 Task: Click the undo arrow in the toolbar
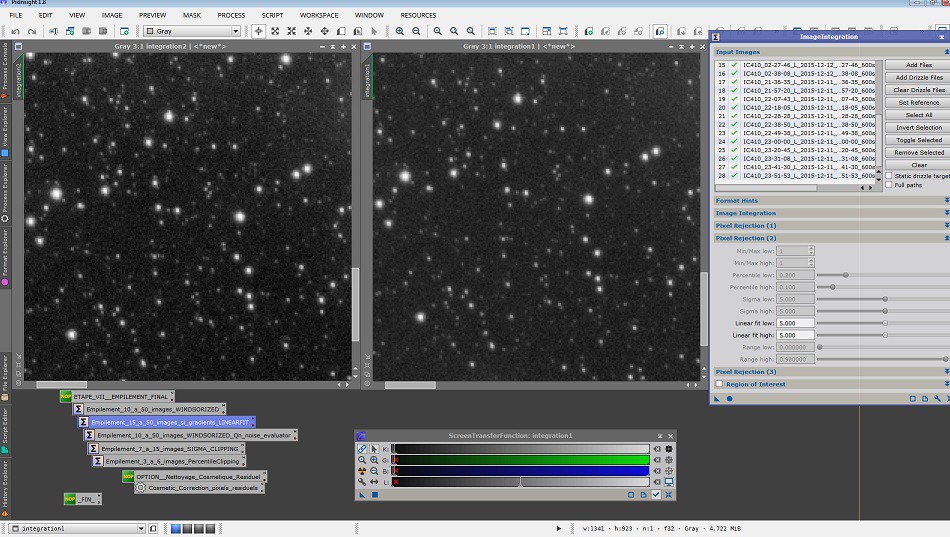coord(16,31)
